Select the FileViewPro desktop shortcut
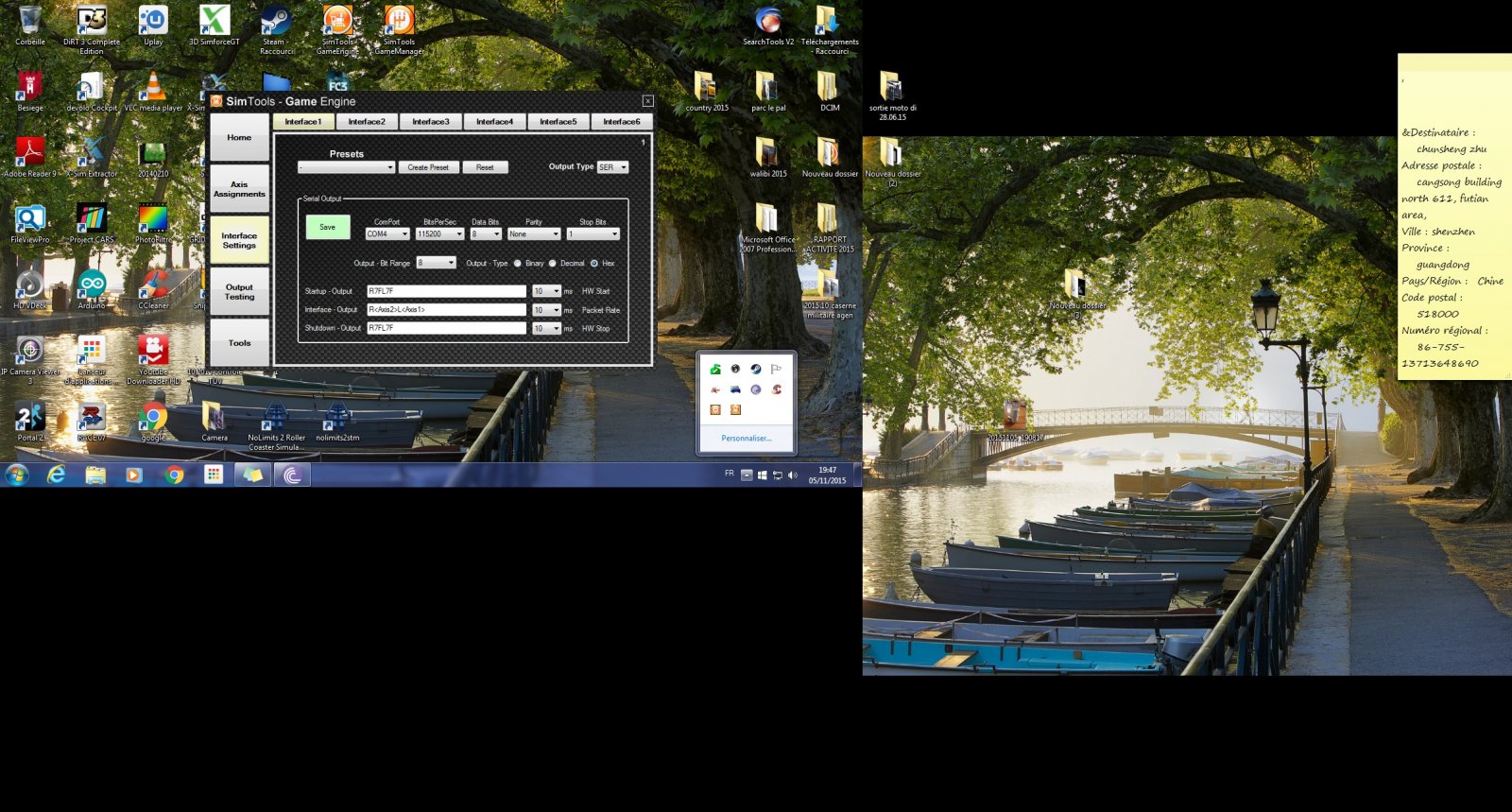This screenshot has width=1512, height=812. (x=30, y=224)
